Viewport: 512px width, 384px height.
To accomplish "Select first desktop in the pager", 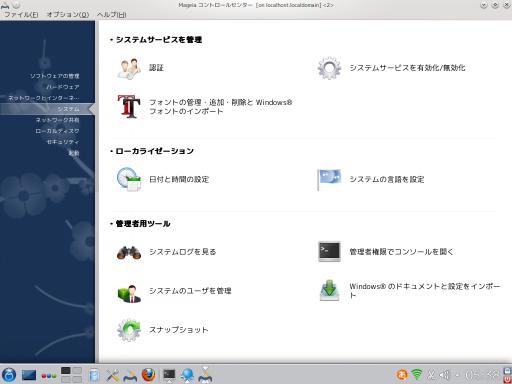I will click(x=66, y=371).
